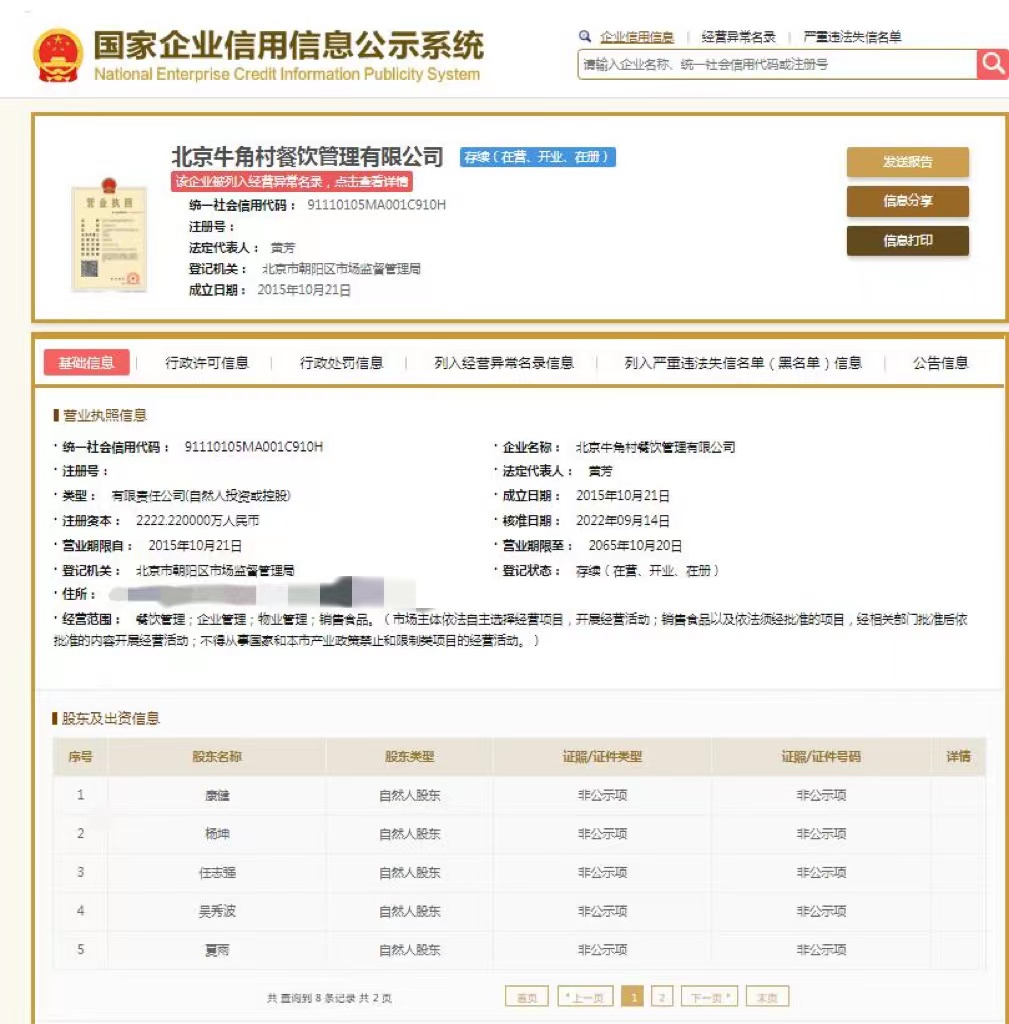The image size is (1009, 1024).
Task: Click the company type 有限责任公司(自然人投资或控股)
Action: point(200,496)
